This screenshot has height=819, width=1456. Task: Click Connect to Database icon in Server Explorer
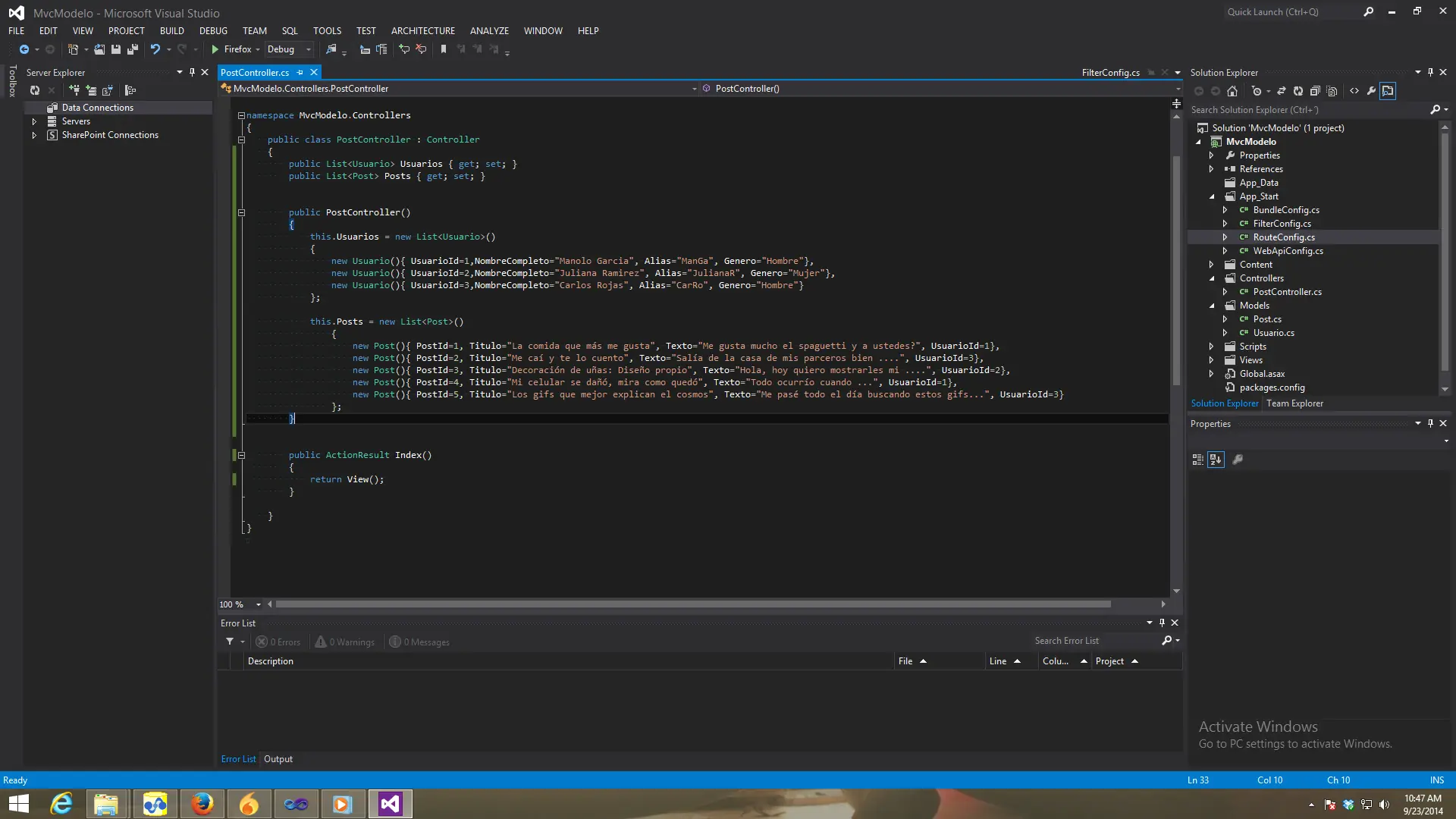click(74, 90)
